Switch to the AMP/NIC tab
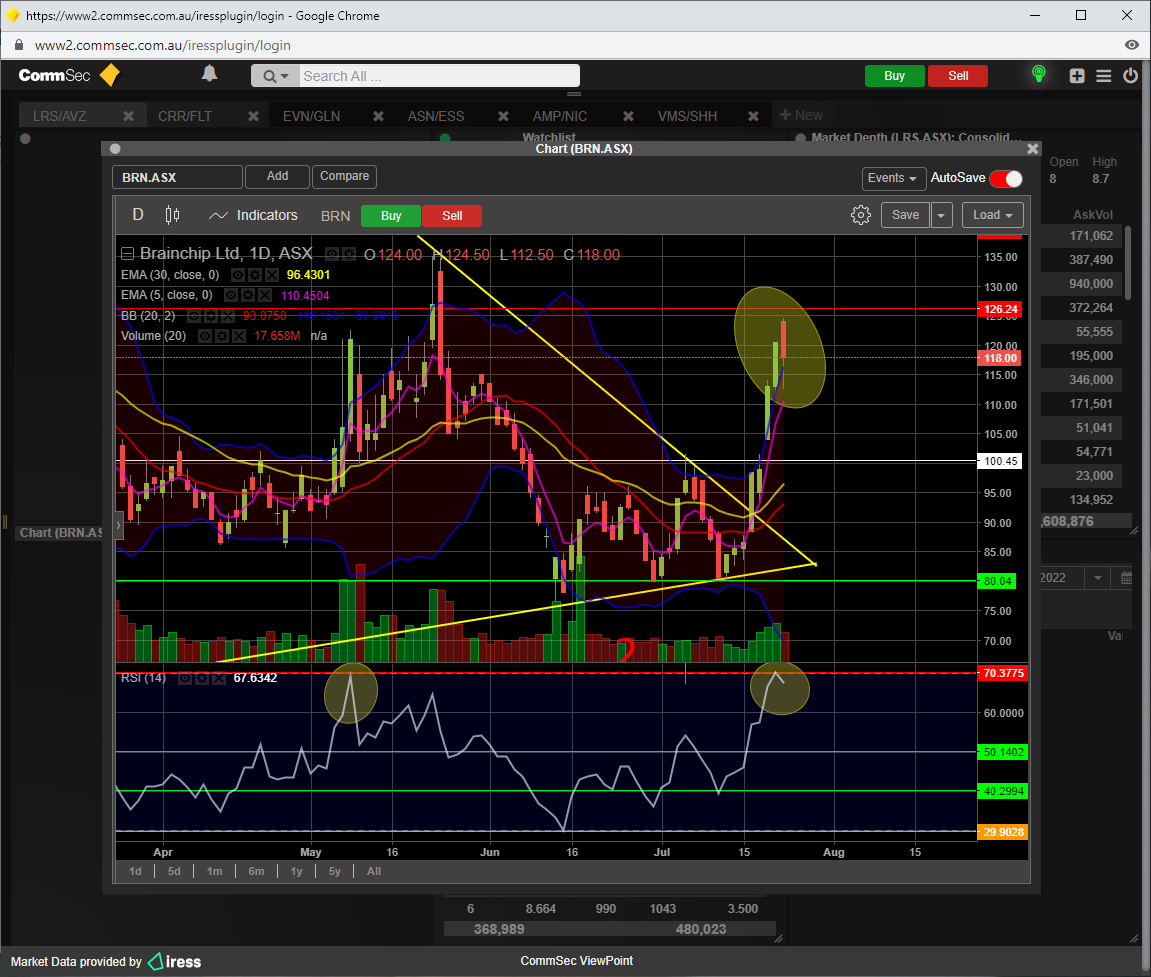Image resolution: width=1151 pixels, height=977 pixels. tap(559, 116)
